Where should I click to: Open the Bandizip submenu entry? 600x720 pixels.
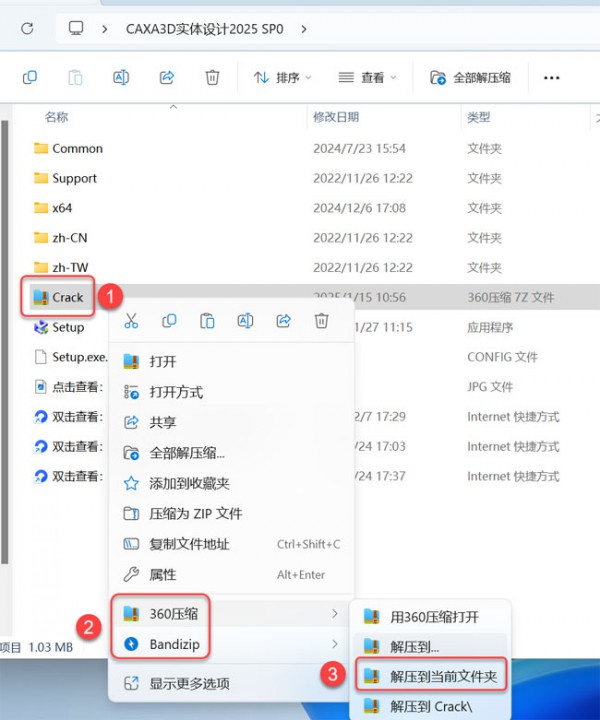click(x=231, y=644)
